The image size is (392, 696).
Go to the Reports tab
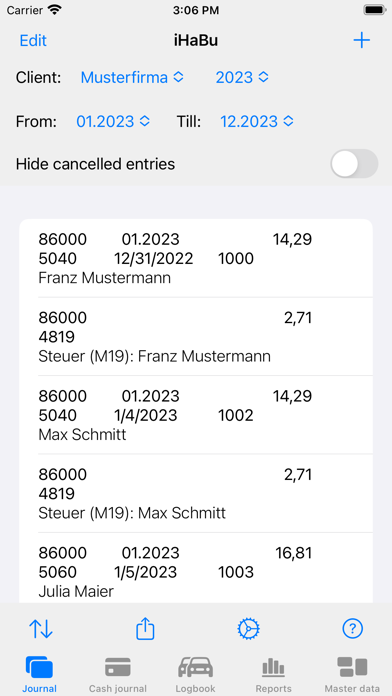pyautogui.click(x=273, y=675)
